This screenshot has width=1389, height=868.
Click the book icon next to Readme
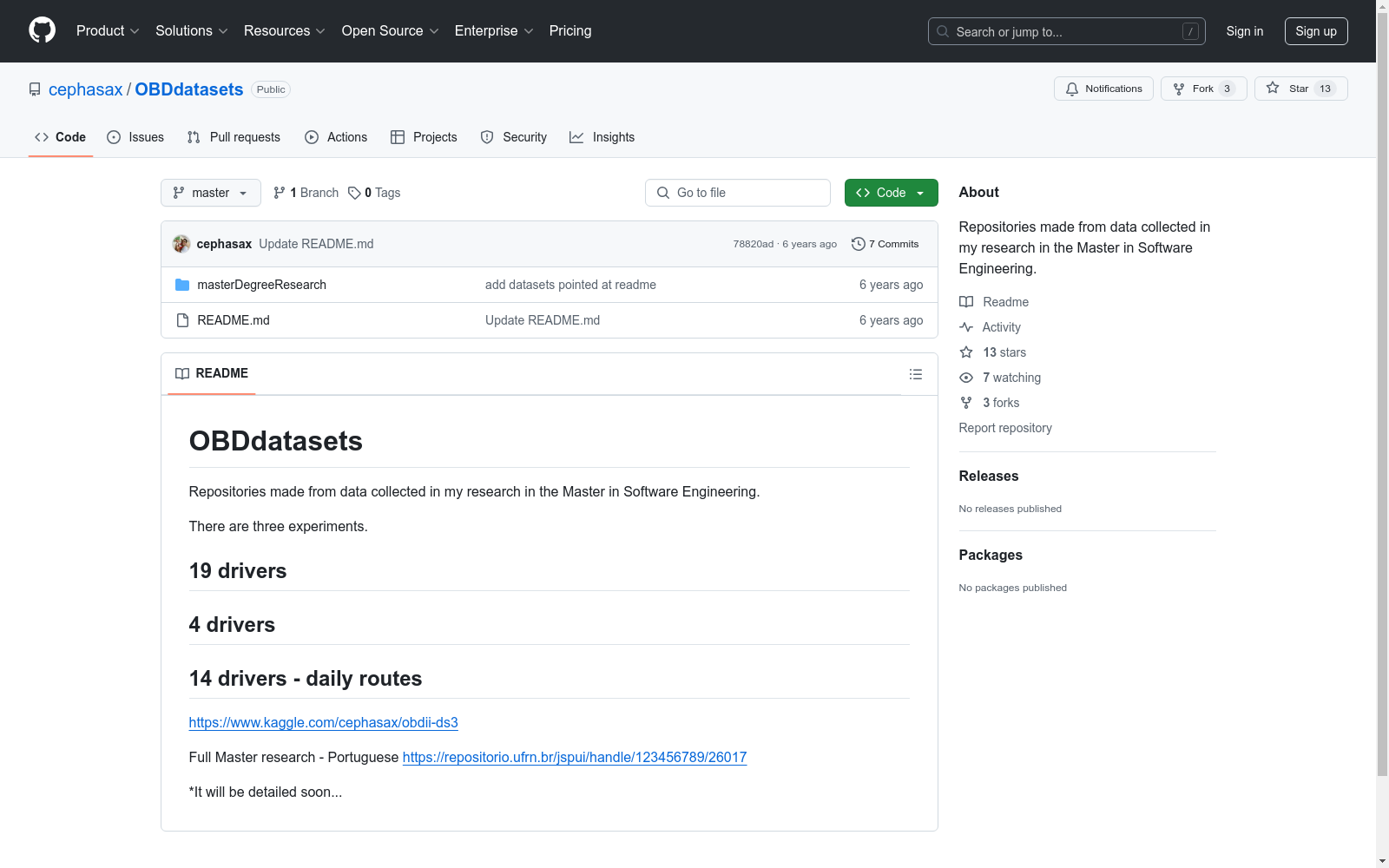tap(966, 302)
